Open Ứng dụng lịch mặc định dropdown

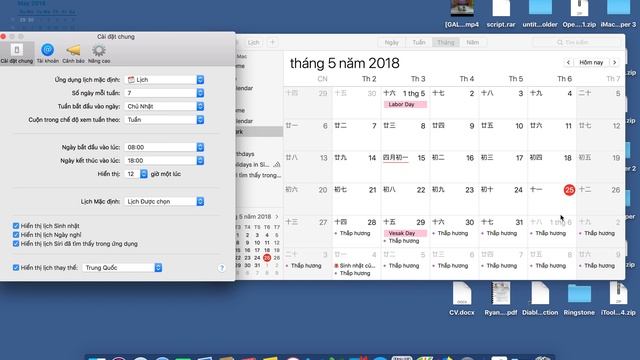click(x=164, y=80)
